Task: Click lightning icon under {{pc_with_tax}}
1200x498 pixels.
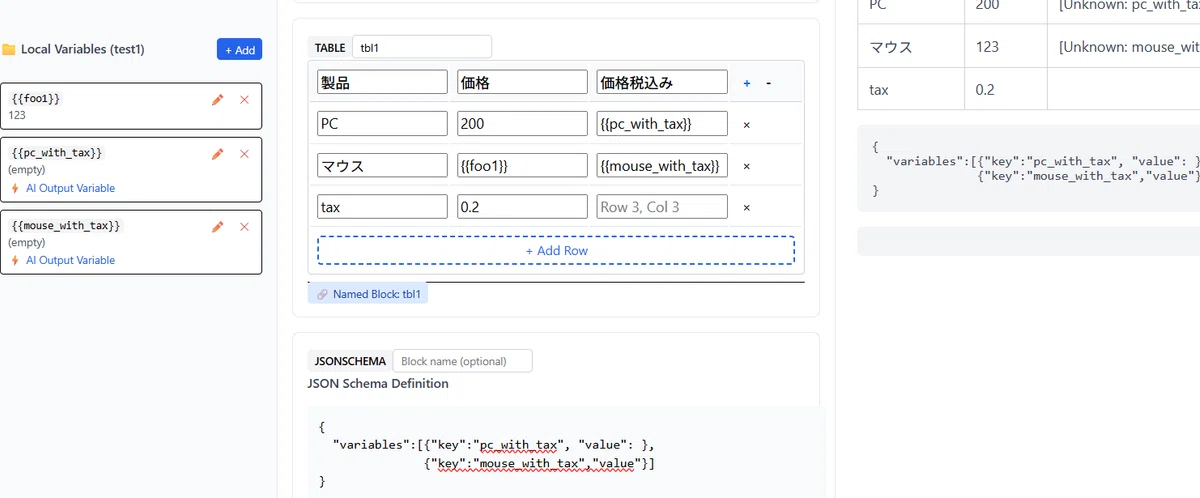Action: point(15,188)
